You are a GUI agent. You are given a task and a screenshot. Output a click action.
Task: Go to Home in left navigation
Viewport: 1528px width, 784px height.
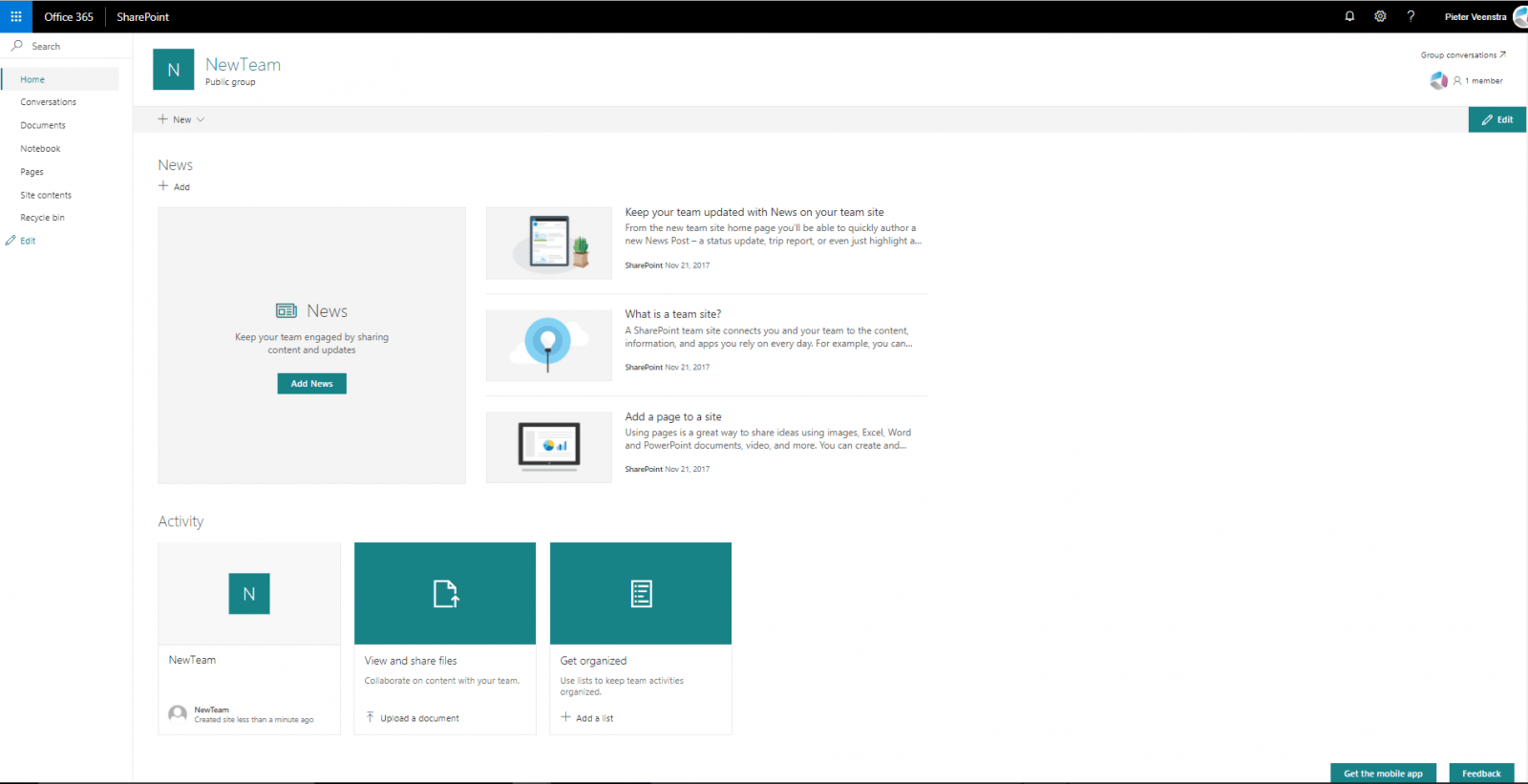32,79
